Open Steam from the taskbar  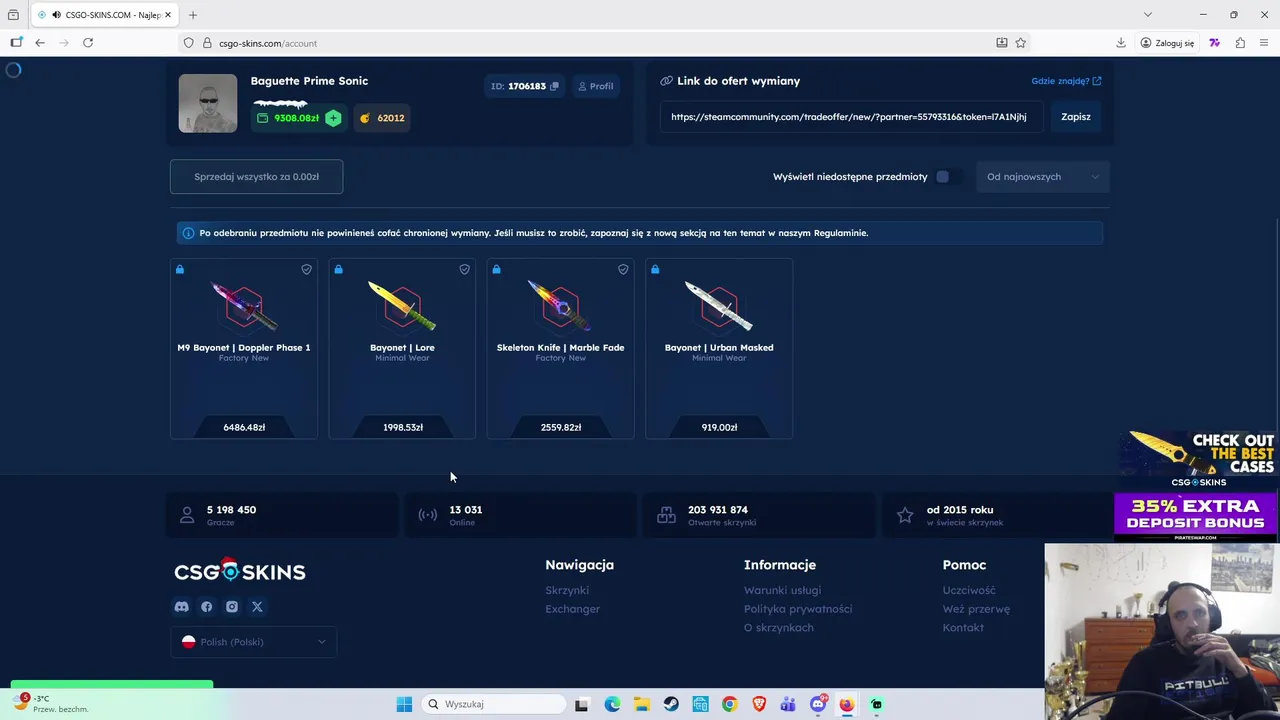point(671,704)
